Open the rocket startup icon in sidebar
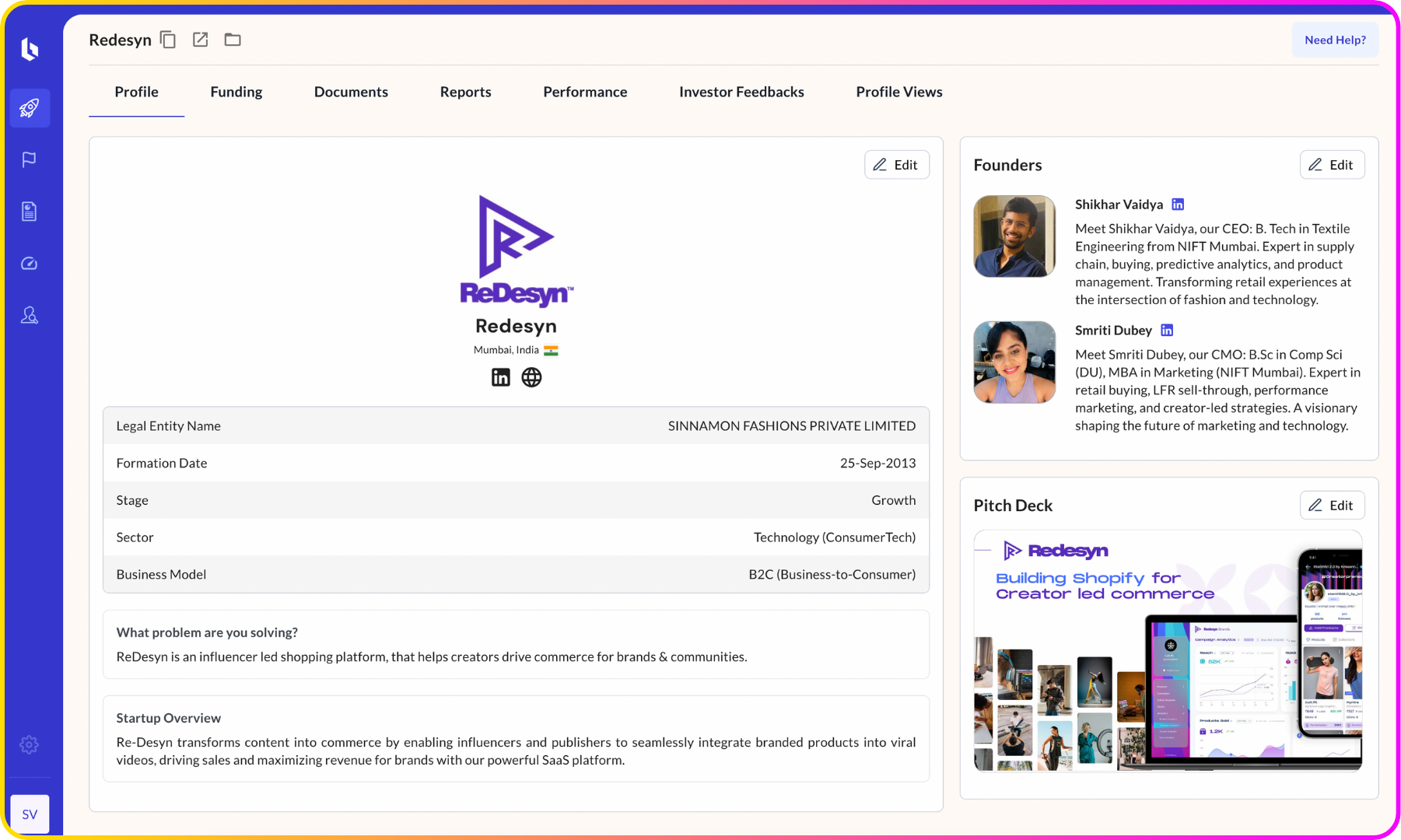1401x840 pixels. tap(30, 108)
